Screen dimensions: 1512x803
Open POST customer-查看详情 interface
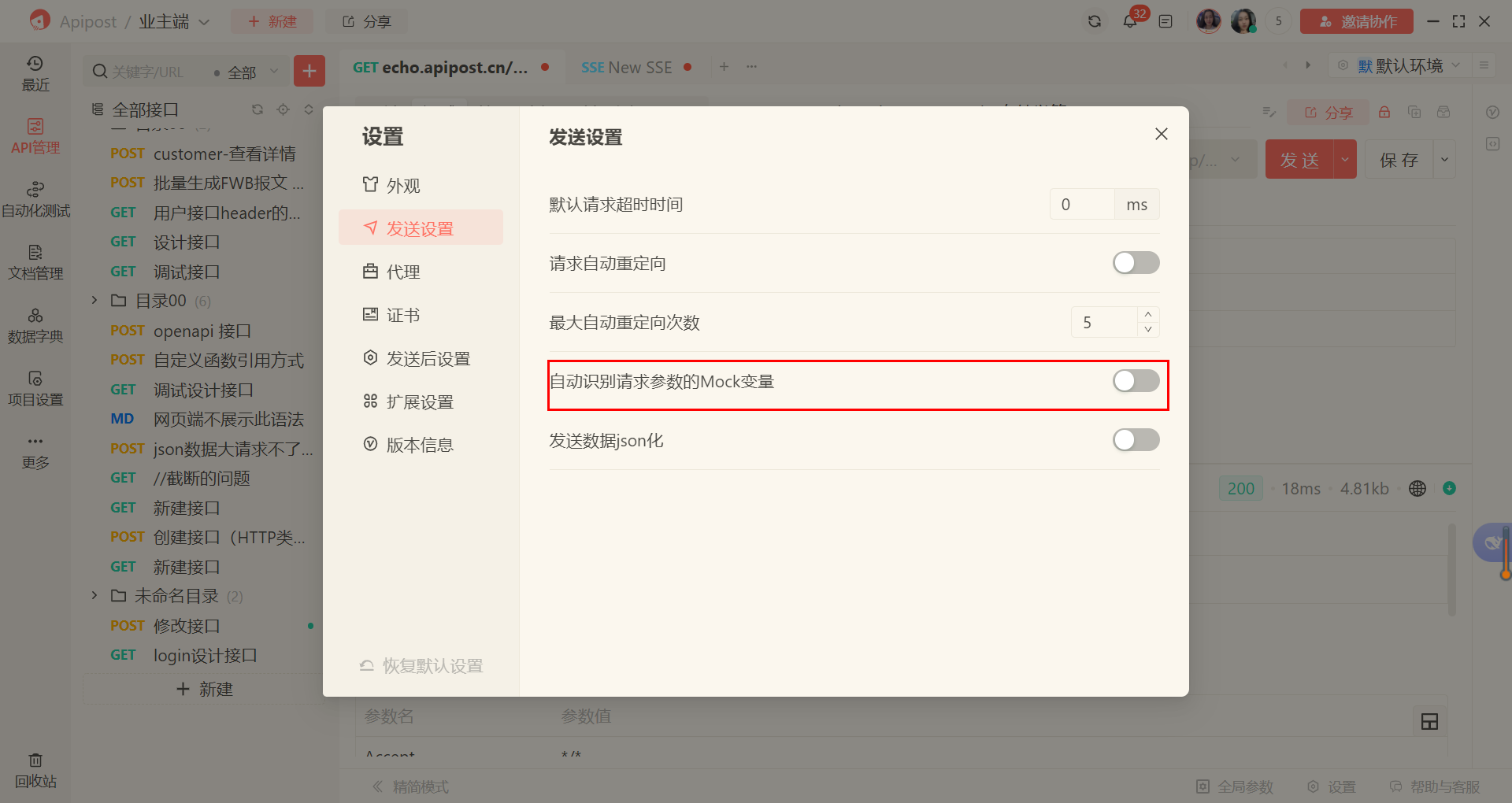tap(203, 154)
